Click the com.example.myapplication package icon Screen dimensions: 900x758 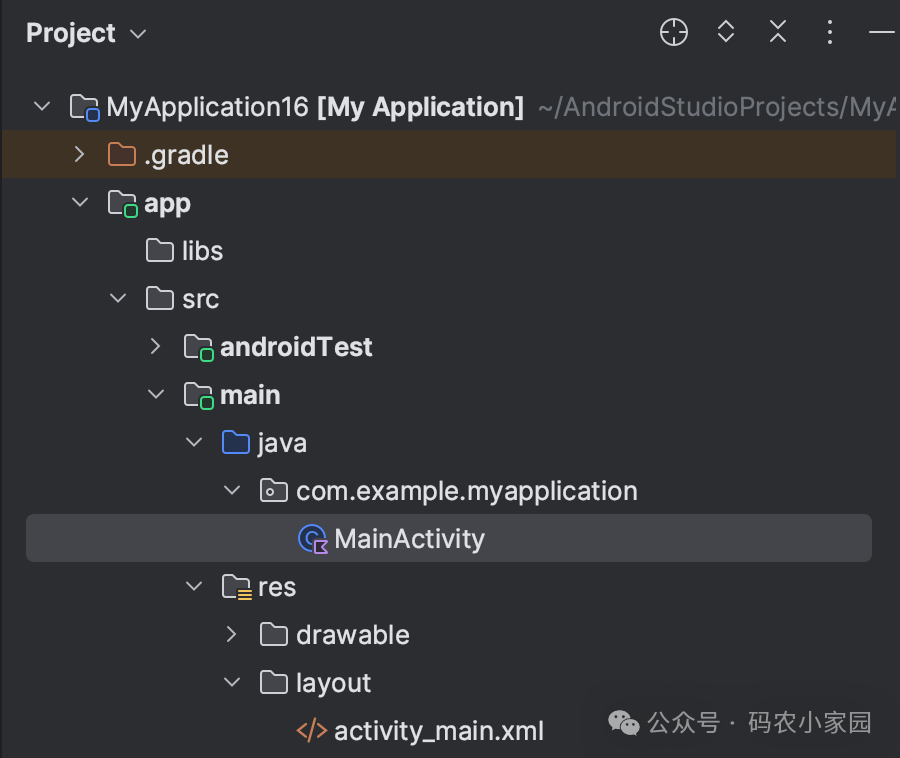273,490
